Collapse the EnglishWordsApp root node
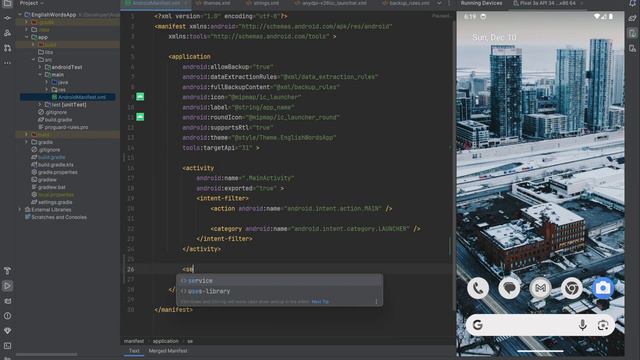 click(x=20, y=15)
